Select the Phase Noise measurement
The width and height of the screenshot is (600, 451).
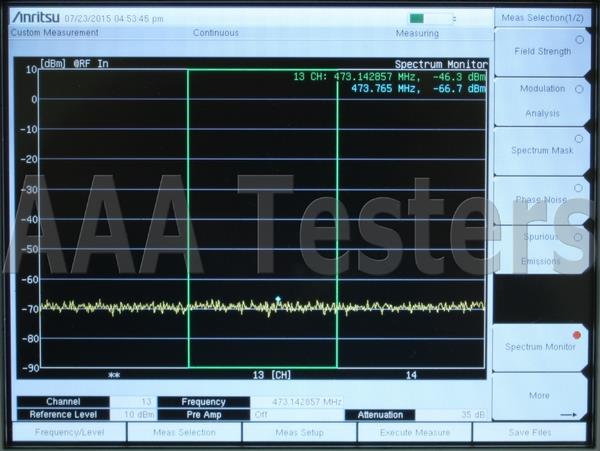(542, 199)
